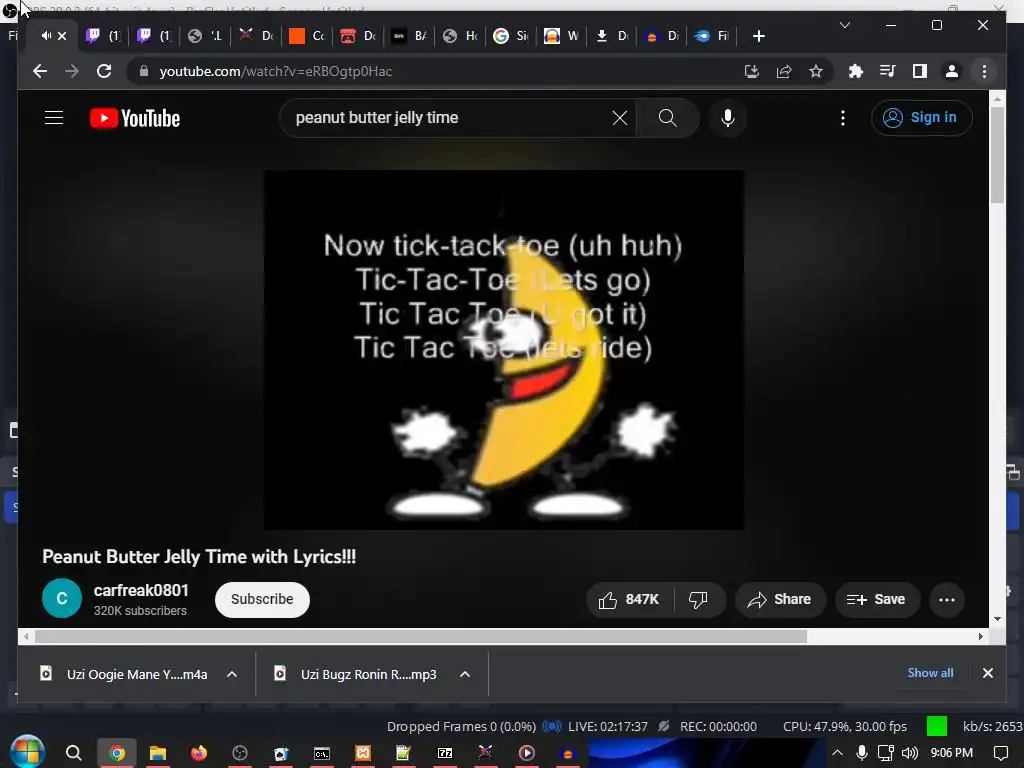Open OBS Studio from the taskbar
The image size is (1024, 768).
point(240,753)
